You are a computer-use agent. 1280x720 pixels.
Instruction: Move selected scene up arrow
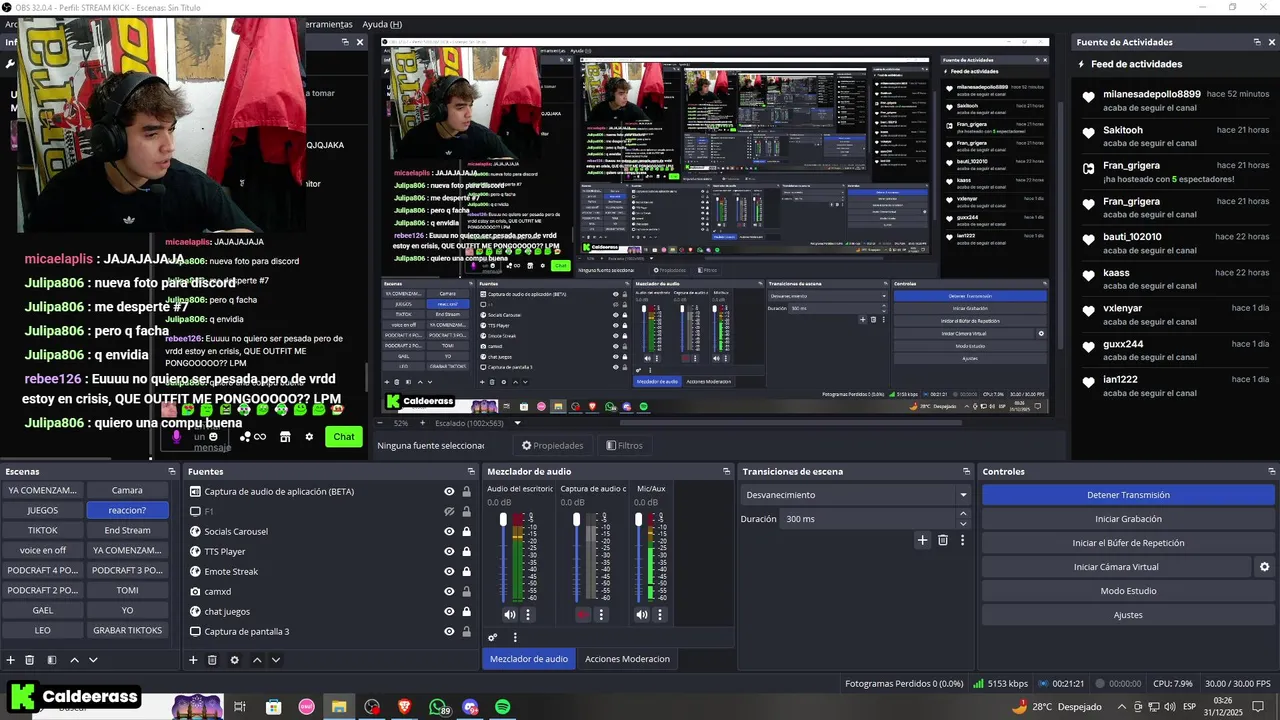point(74,660)
